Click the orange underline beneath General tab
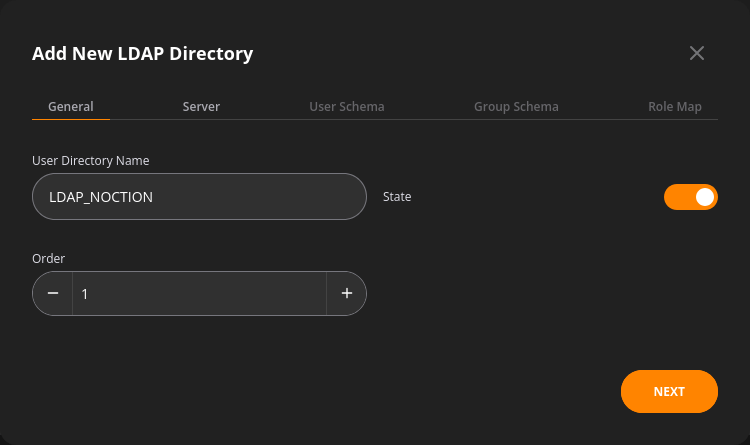 click(x=71, y=119)
